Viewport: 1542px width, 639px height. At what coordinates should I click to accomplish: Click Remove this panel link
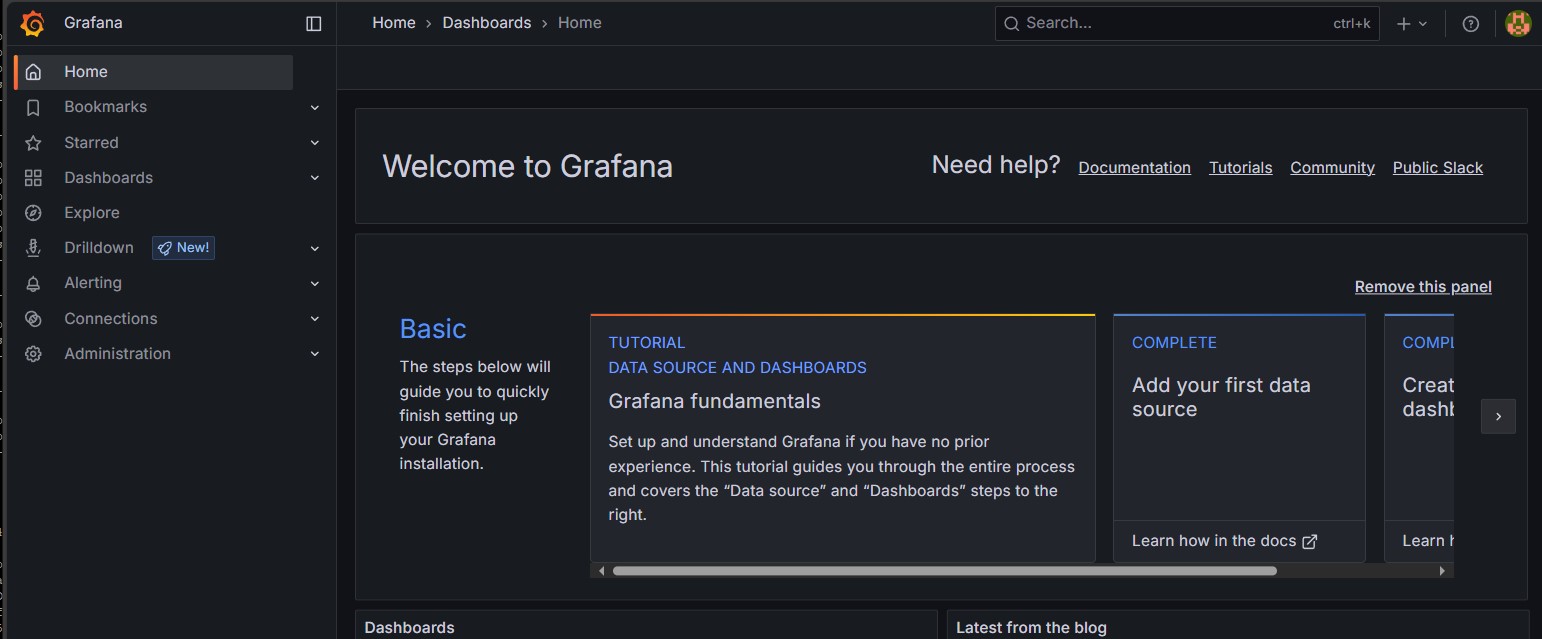pos(1422,287)
